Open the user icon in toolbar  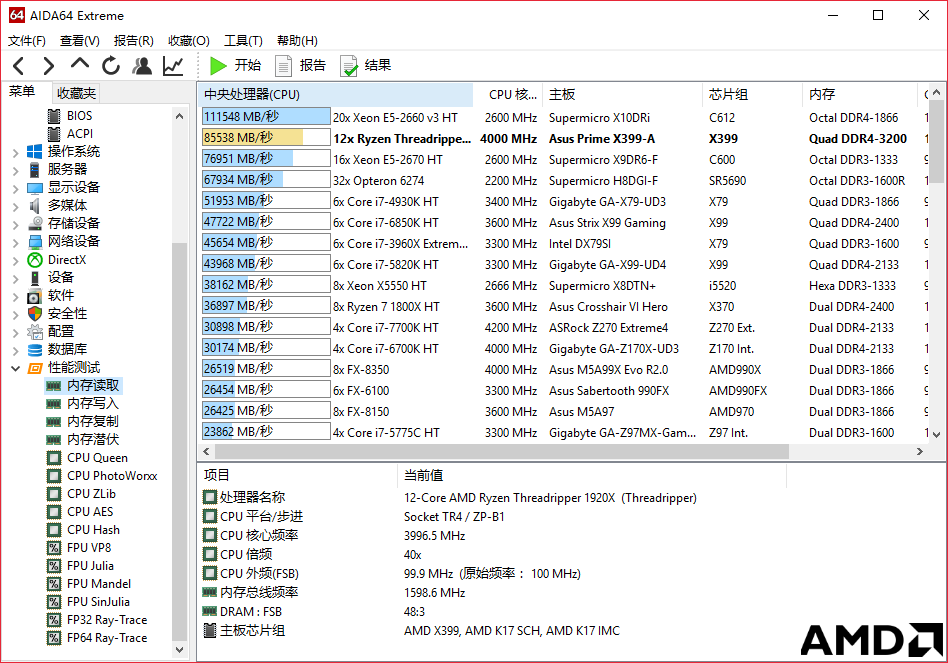pos(142,65)
